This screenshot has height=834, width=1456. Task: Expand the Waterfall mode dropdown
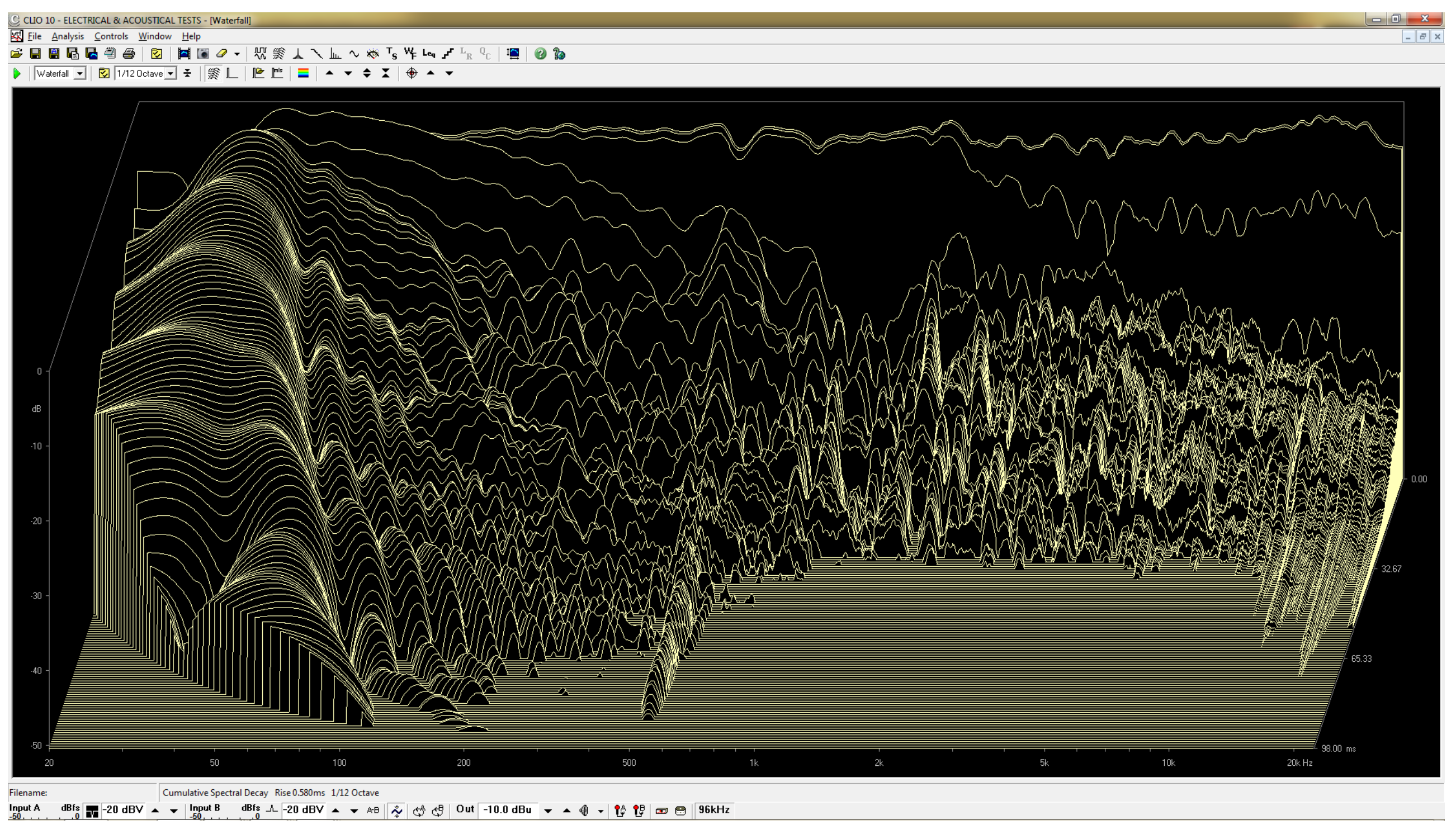coord(80,73)
